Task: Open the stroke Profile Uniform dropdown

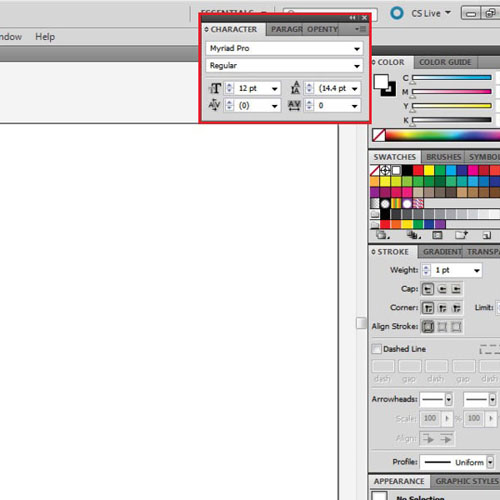Action: pyautogui.click(x=490, y=462)
